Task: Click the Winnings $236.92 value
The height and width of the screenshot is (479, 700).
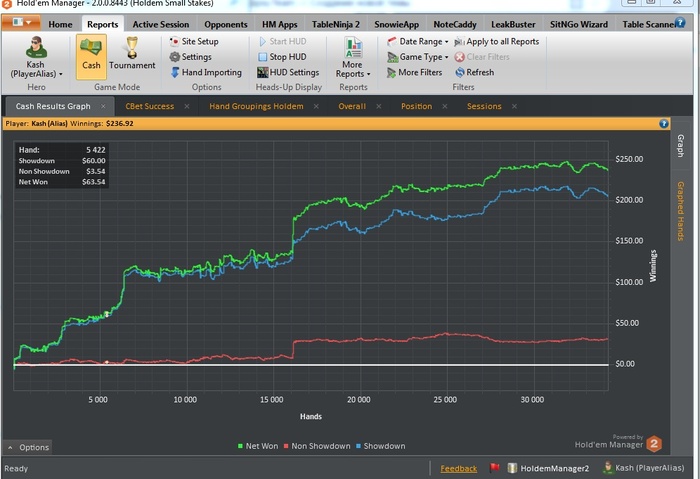Action: [120, 124]
